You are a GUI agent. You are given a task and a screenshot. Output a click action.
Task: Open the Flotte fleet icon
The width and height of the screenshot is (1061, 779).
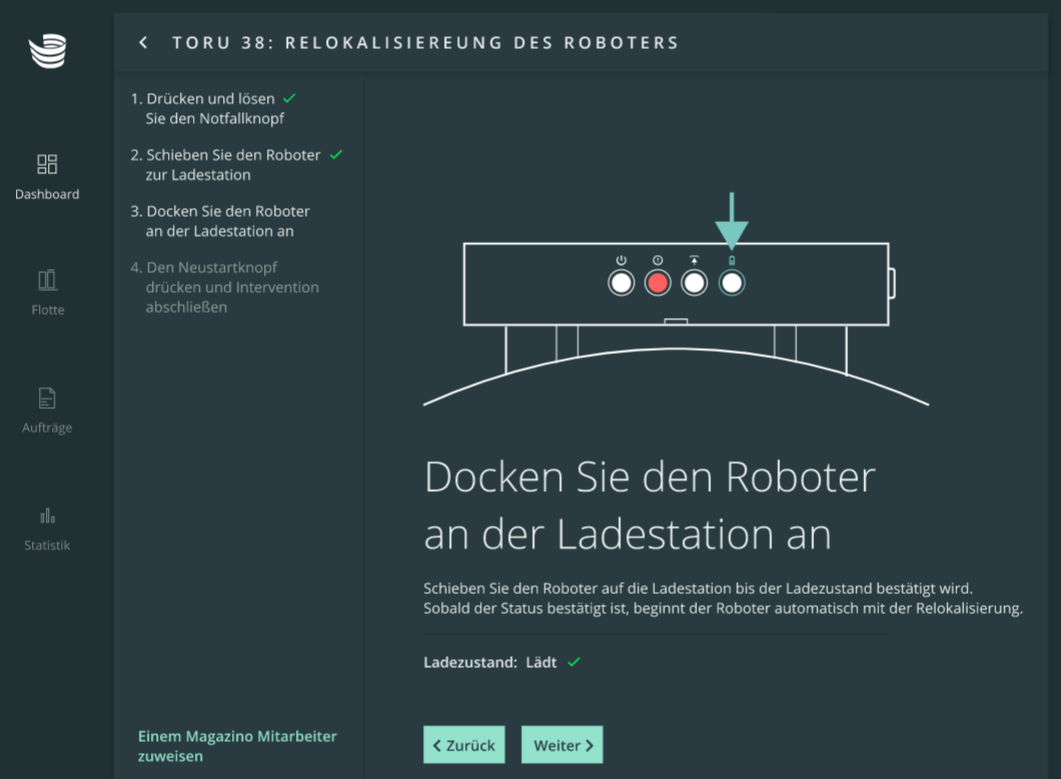[47, 280]
